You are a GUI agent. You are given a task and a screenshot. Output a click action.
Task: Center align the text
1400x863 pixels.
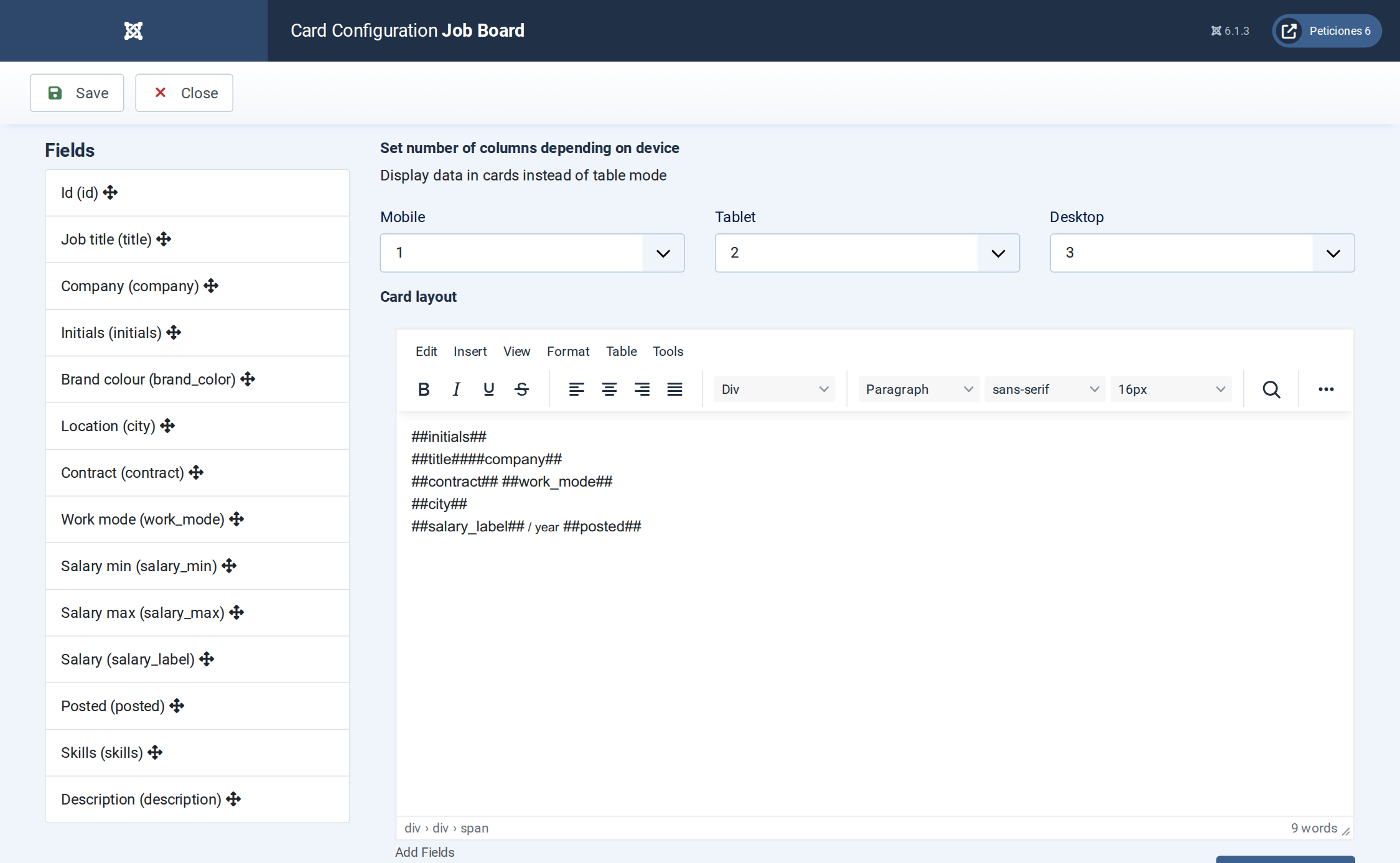point(609,390)
